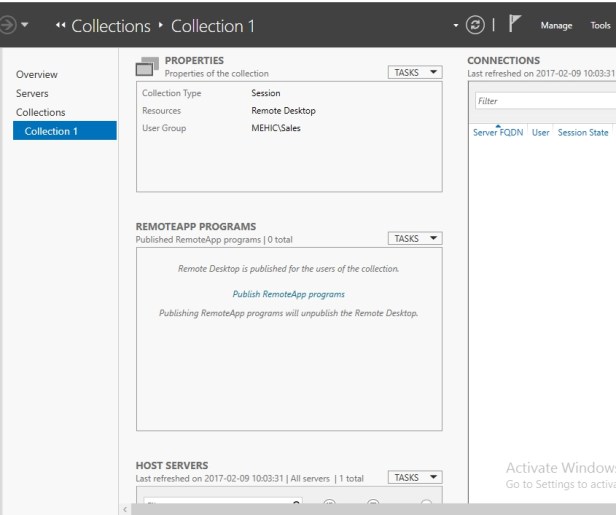The height and width of the screenshot is (515, 616).
Task: Select Servers in the left navigation
Action: click(32, 93)
